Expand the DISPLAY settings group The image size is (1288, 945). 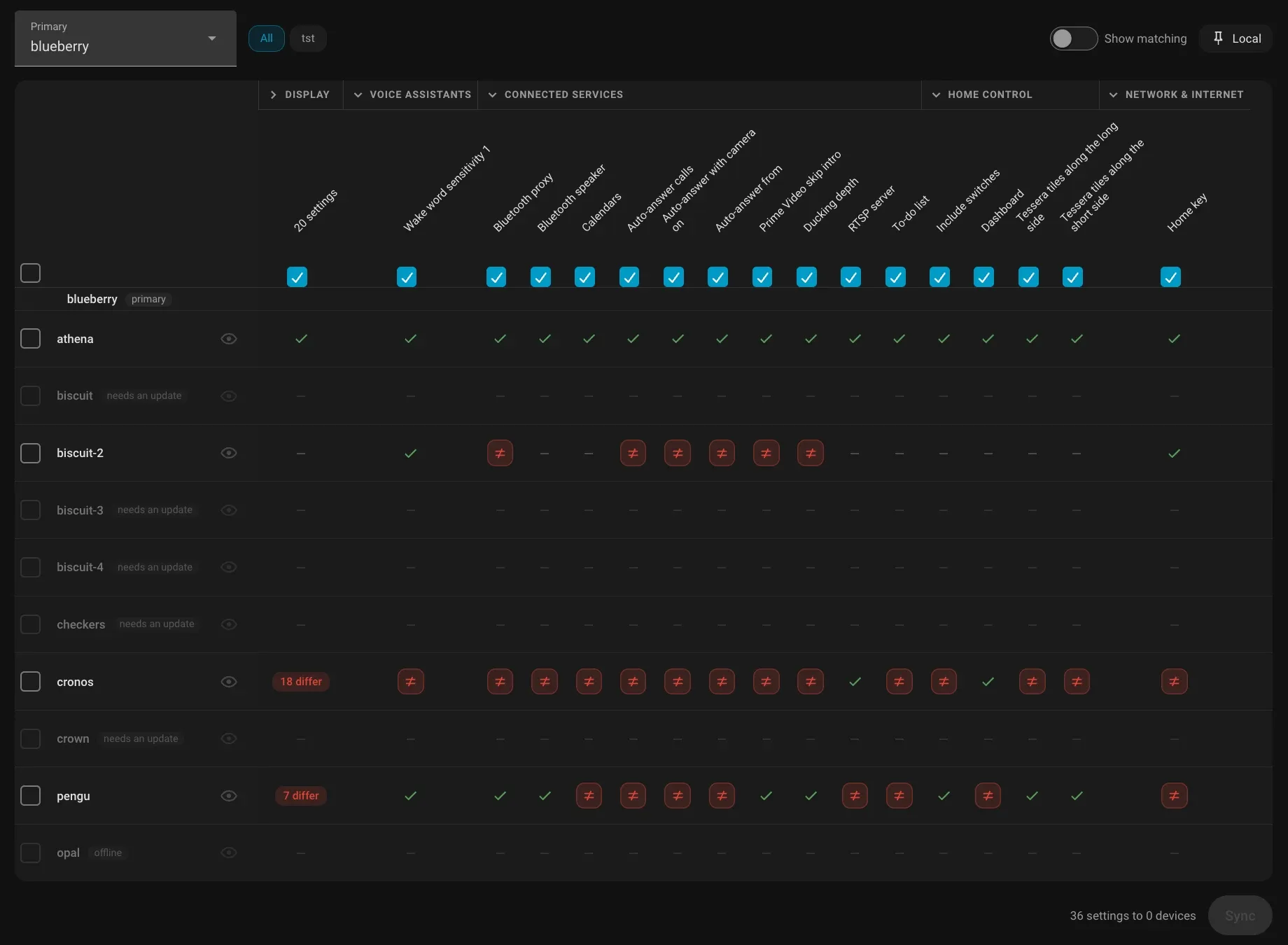coord(300,94)
